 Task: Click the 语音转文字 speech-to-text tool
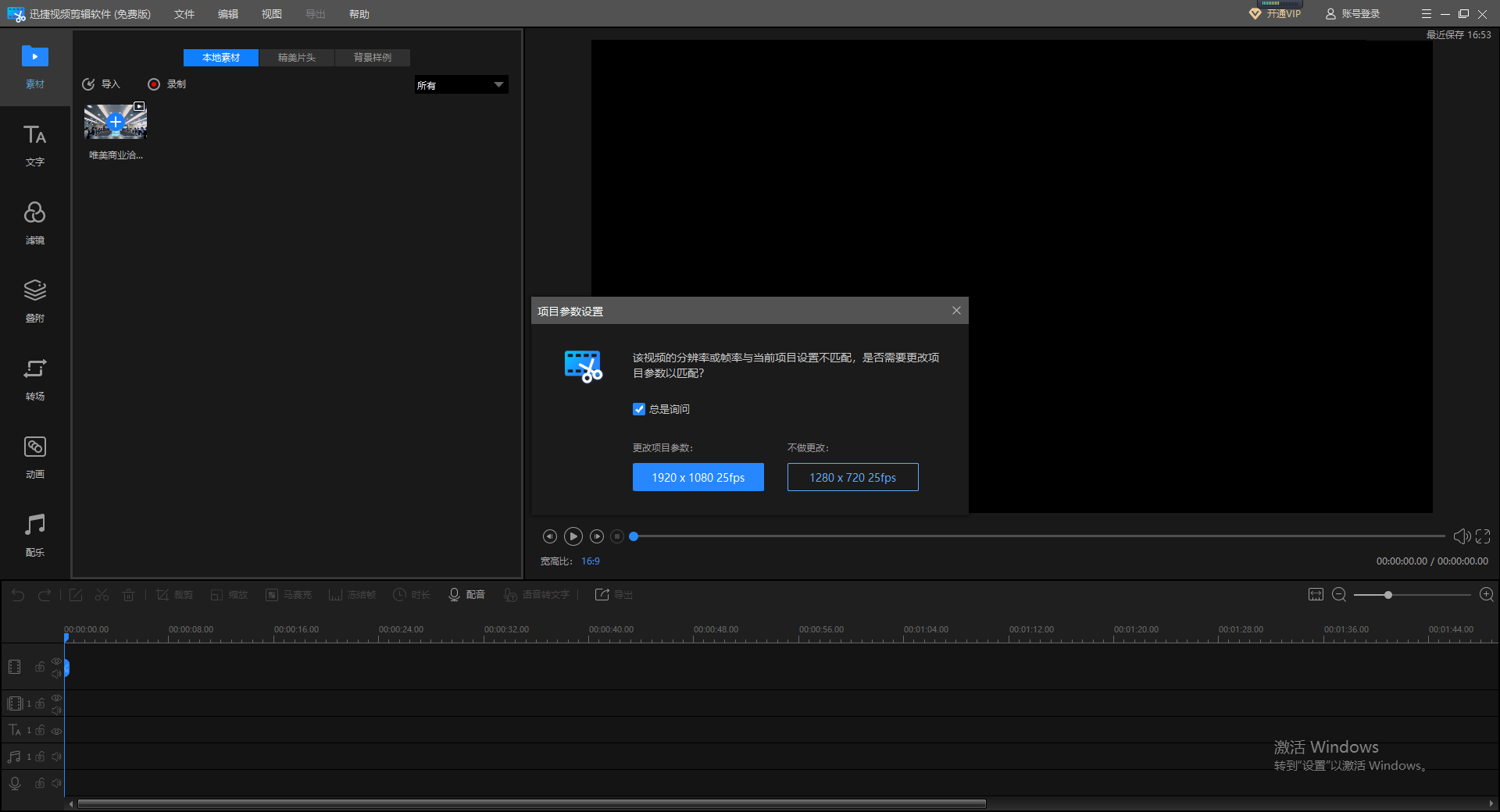point(536,595)
